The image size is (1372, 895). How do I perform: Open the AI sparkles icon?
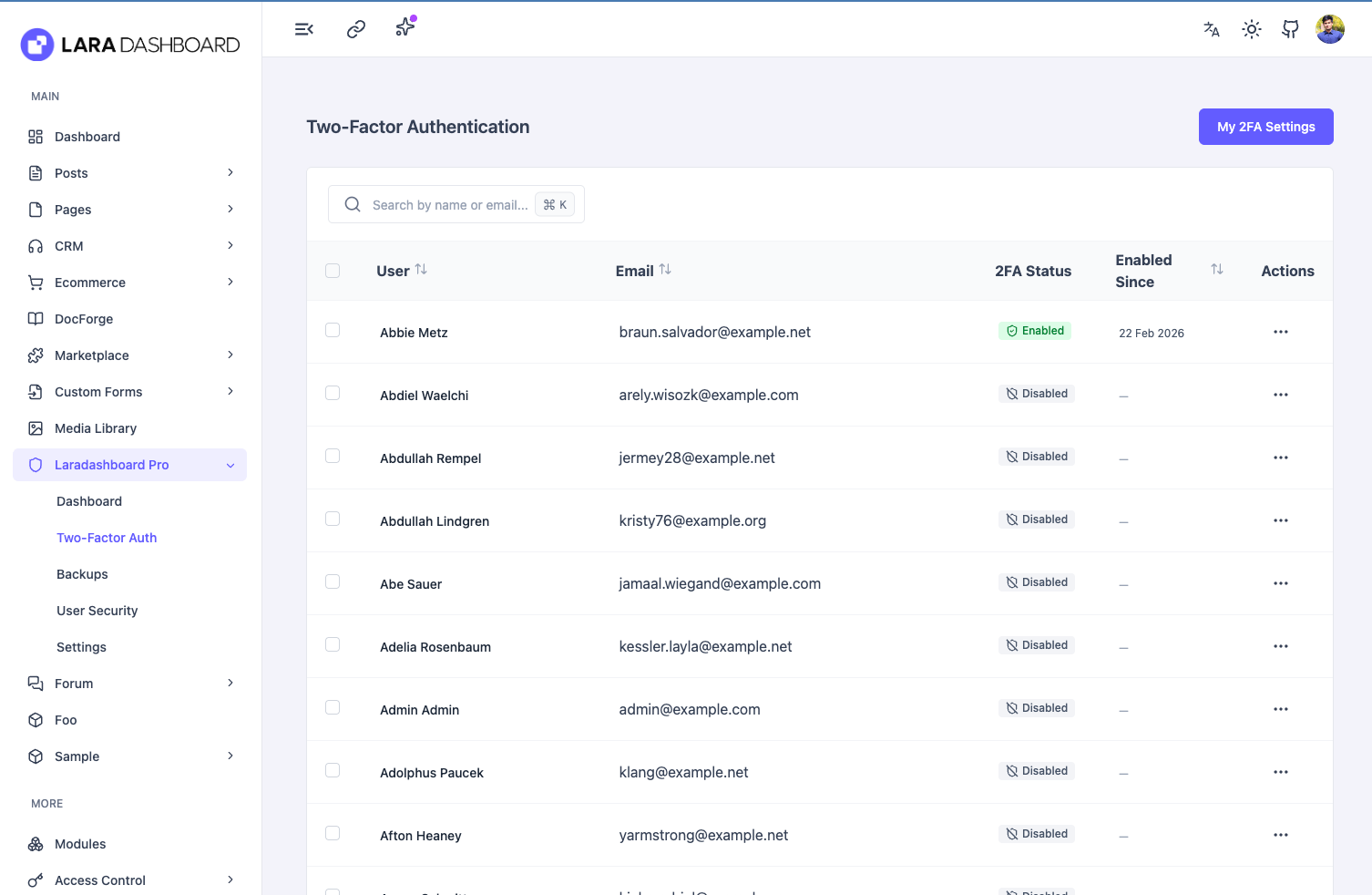point(405,27)
